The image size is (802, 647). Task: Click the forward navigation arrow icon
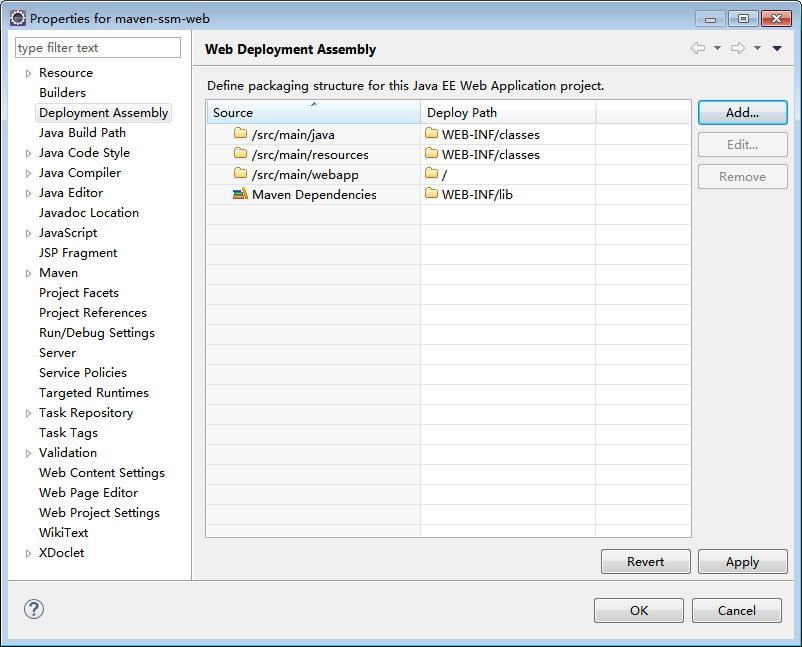click(738, 48)
